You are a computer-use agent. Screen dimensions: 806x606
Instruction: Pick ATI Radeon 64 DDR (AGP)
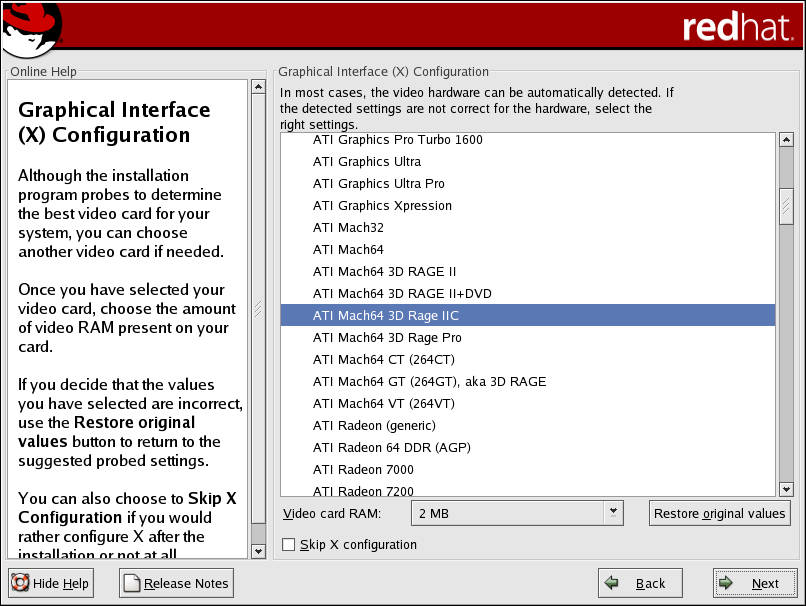391,448
